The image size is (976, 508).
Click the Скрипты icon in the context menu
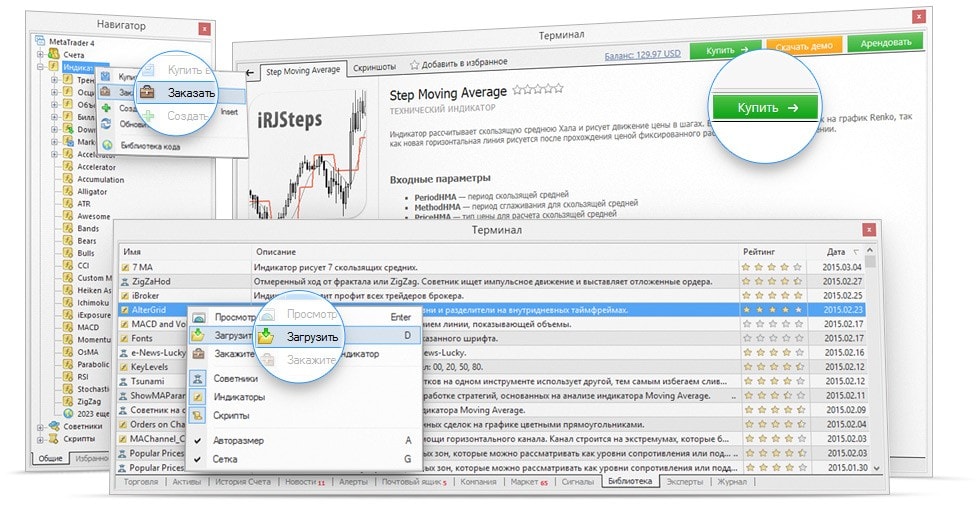(199, 415)
